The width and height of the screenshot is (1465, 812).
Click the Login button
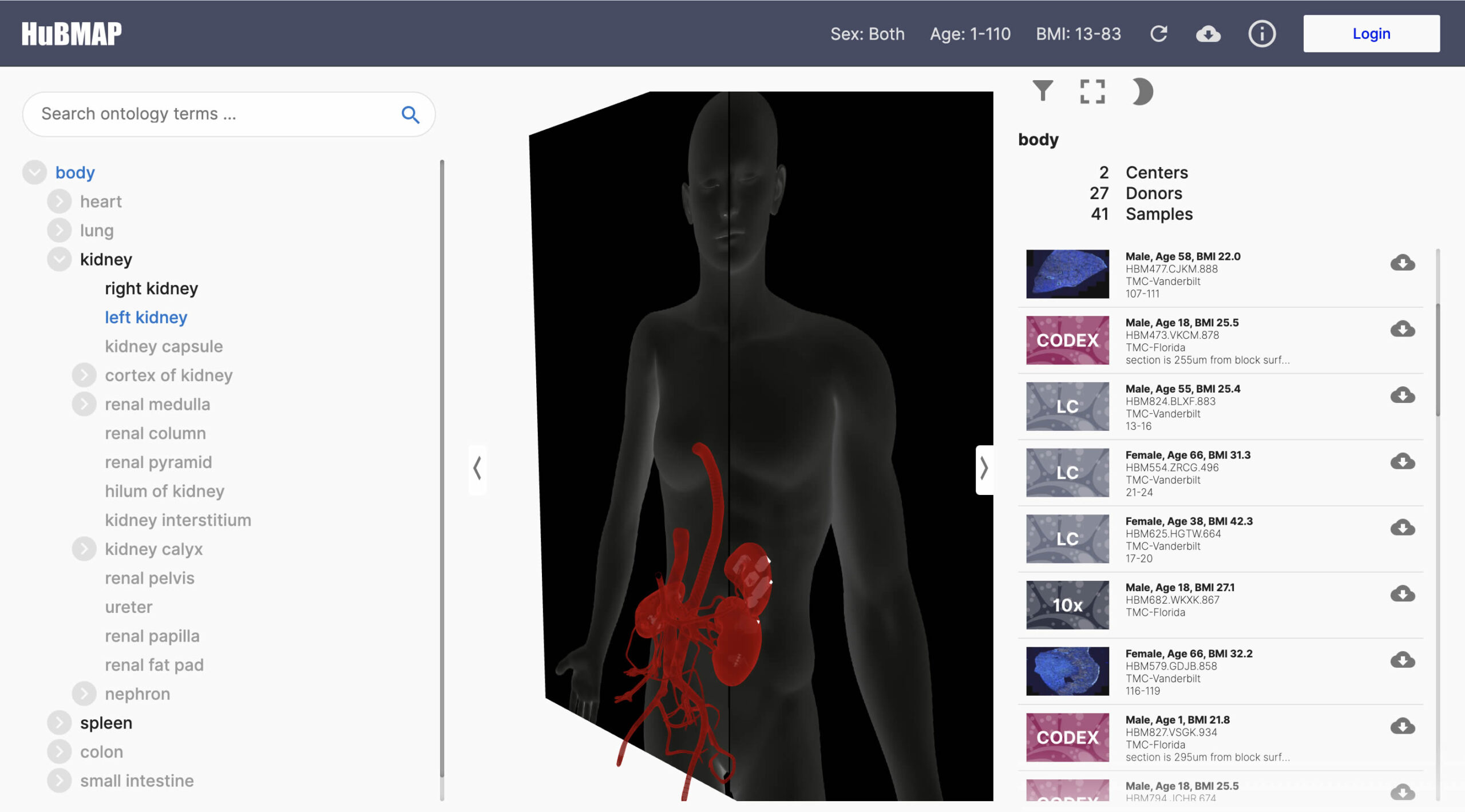1371,34
